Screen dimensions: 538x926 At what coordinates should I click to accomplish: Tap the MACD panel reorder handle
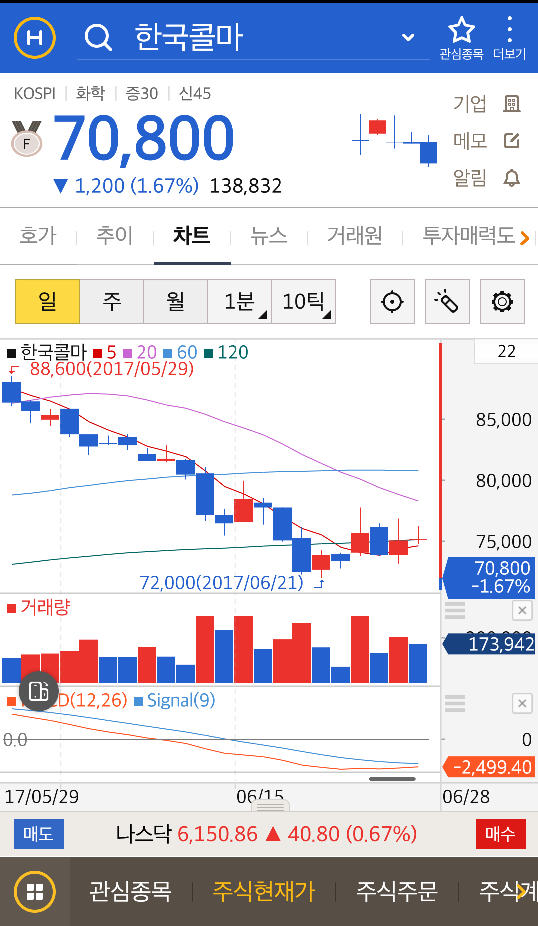455,703
